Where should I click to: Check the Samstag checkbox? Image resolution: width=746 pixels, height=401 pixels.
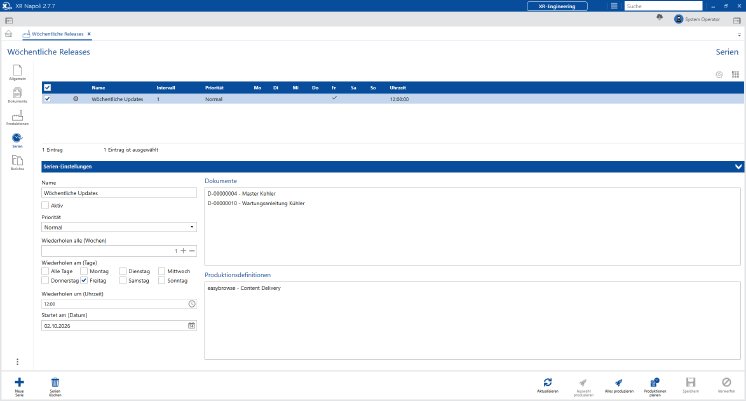point(123,280)
